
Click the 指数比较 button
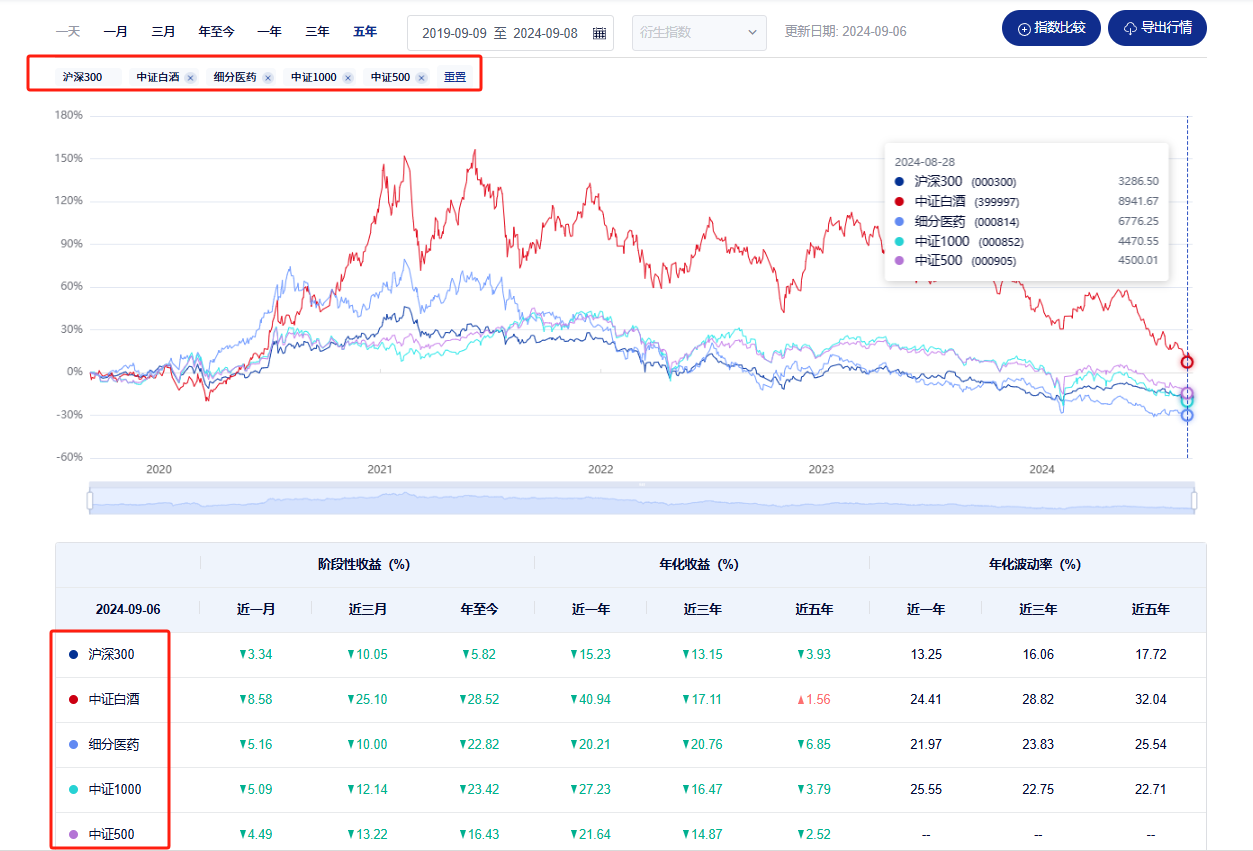pyautogui.click(x=1050, y=28)
